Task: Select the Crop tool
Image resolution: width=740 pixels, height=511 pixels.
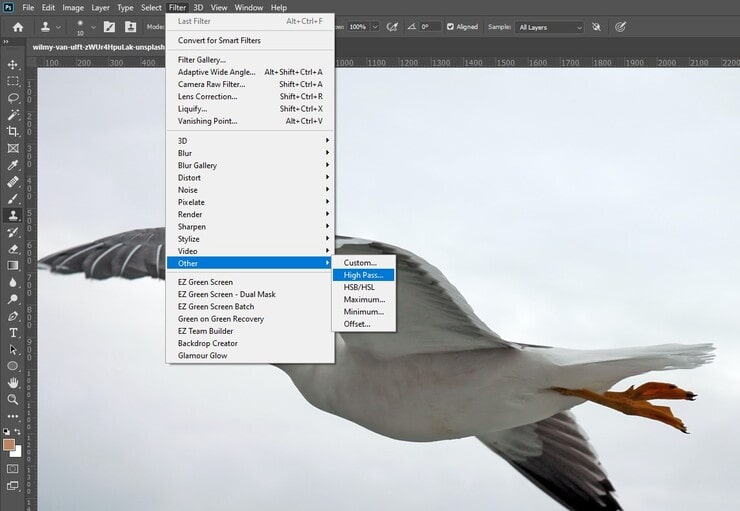Action: tap(13, 132)
